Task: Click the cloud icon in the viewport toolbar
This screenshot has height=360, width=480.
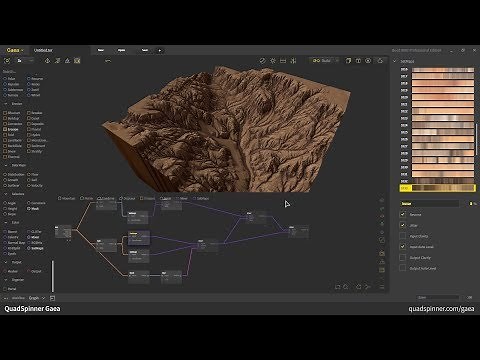Action: point(380,61)
